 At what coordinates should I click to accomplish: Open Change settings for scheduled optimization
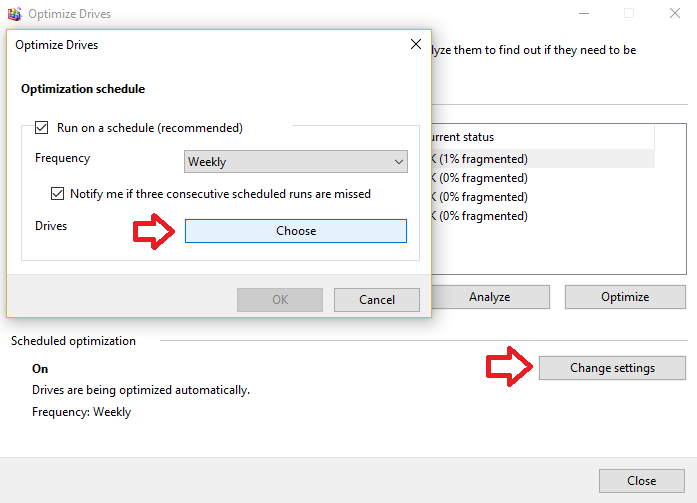coord(612,368)
